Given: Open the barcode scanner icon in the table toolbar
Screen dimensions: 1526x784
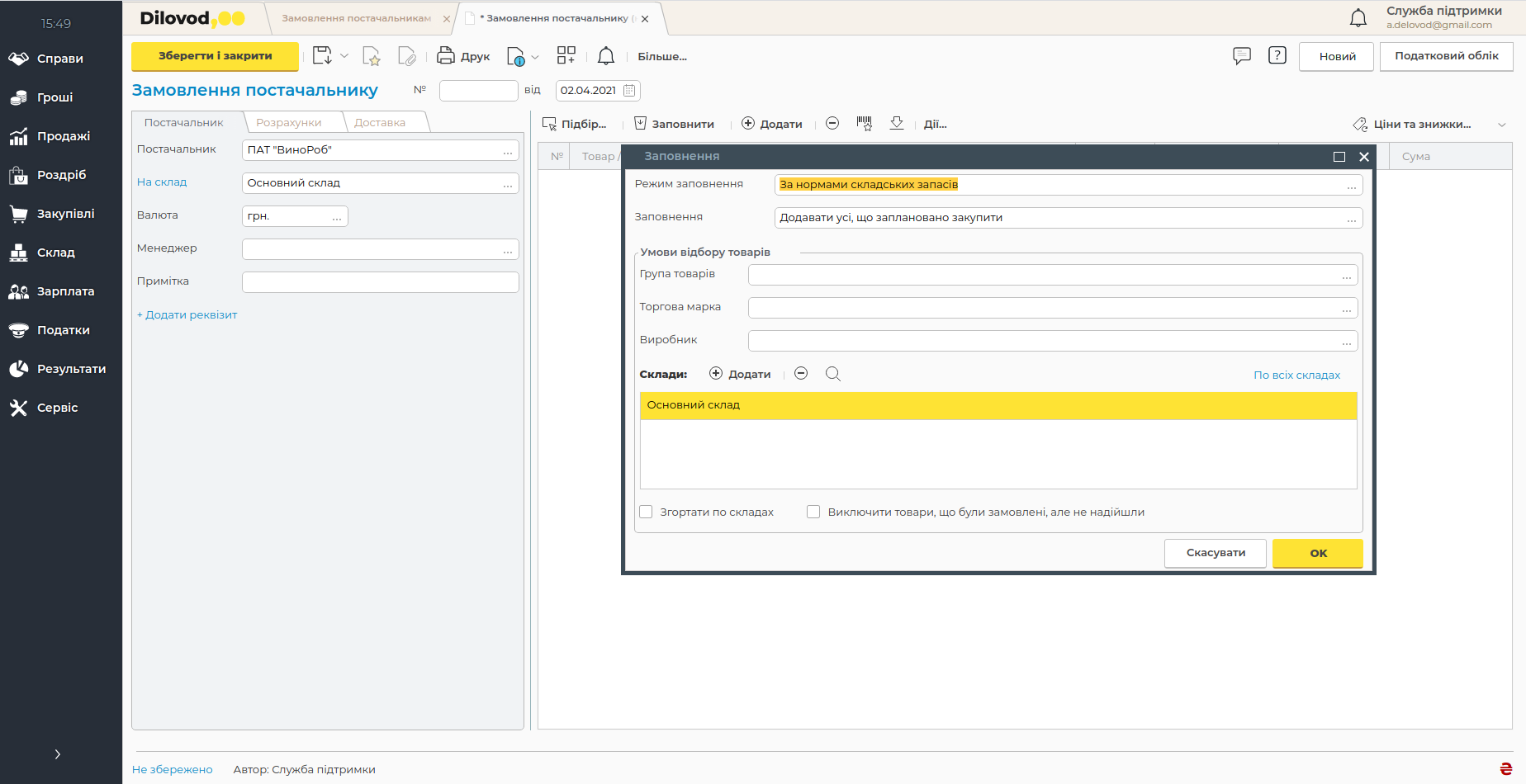Looking at the screenshot, I should [x=864, y=124].
